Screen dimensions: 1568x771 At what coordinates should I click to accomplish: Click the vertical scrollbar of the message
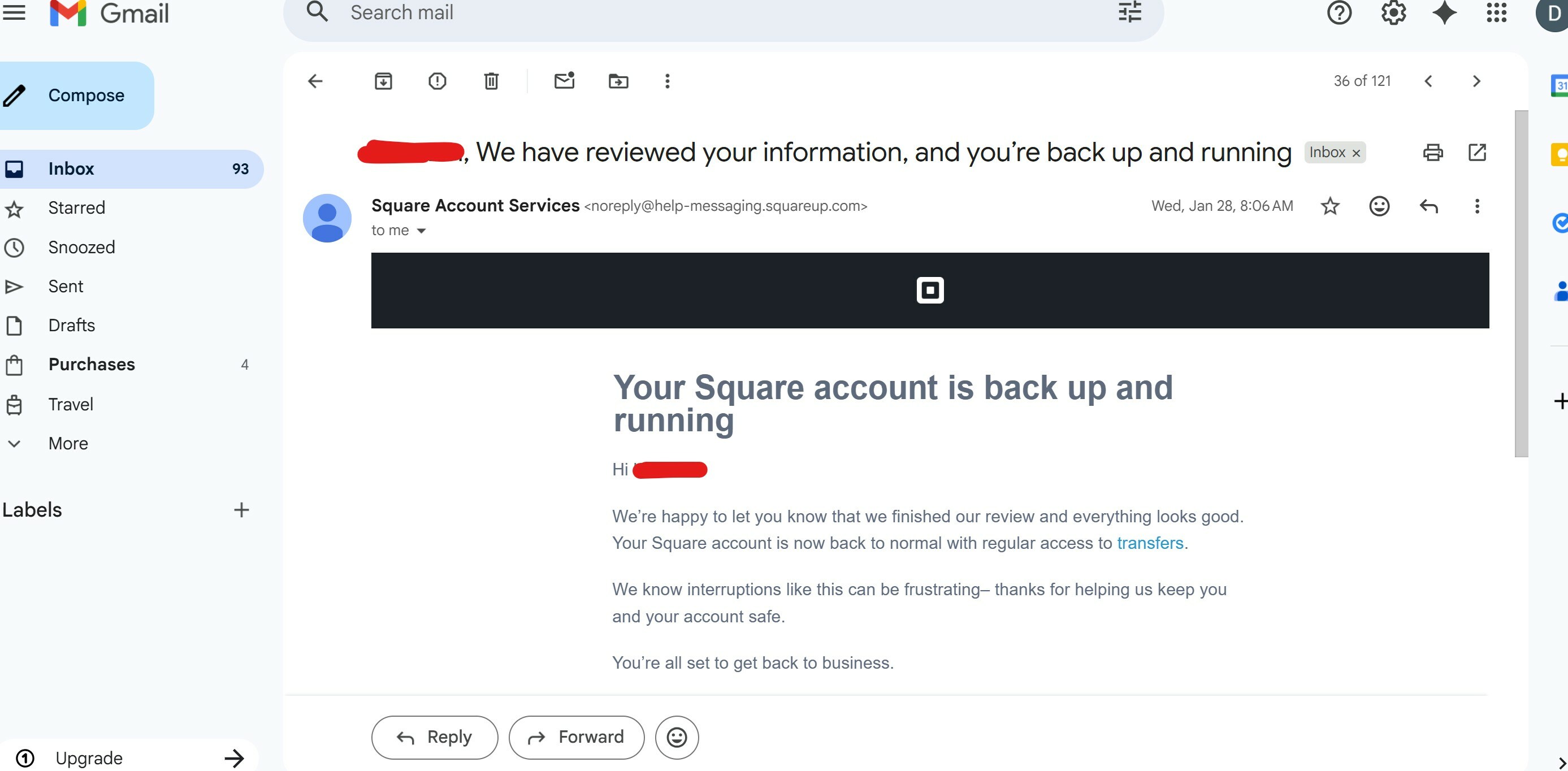(1521, 284)
